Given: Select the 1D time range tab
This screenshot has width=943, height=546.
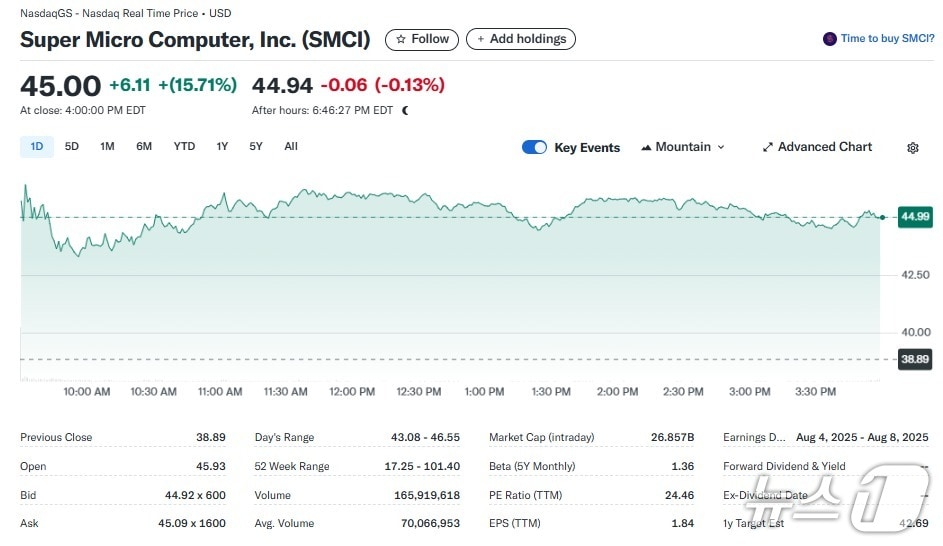Looking at the screenshot, I should point(37,147).
